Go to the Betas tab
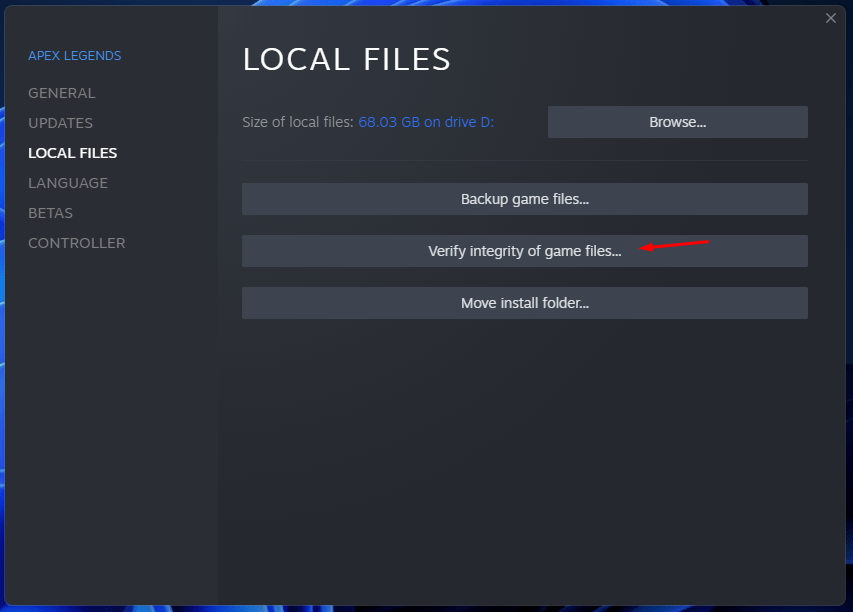This screenshot has height=612, width=853. coord(50,213)
